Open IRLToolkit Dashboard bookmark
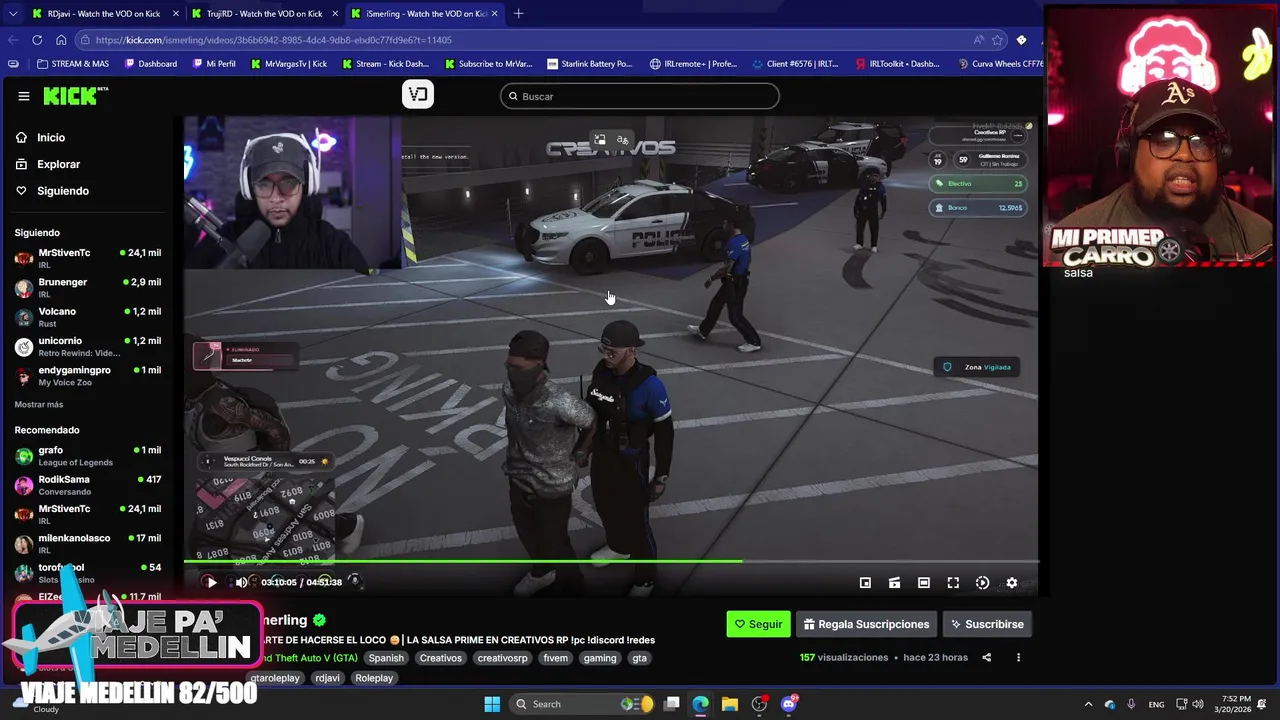Image resolution: width=1280 pixels, height=720 pixels. pyautogui.click(x=897, y=64)
